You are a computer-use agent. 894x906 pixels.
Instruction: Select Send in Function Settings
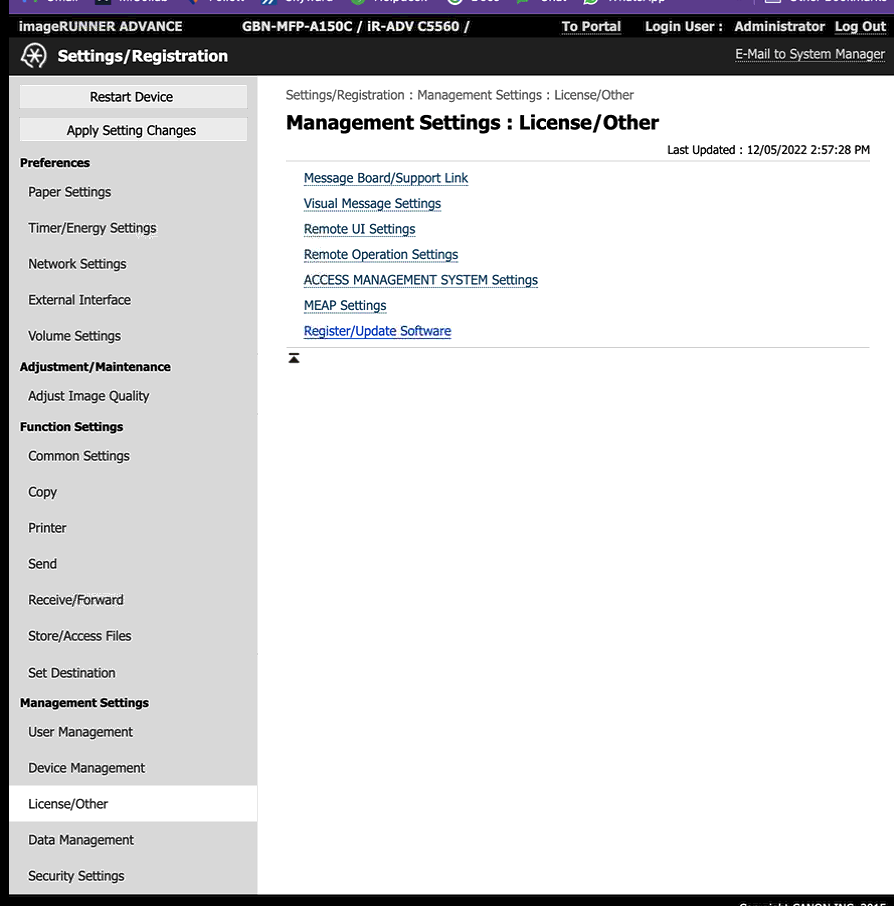point(42,564)
